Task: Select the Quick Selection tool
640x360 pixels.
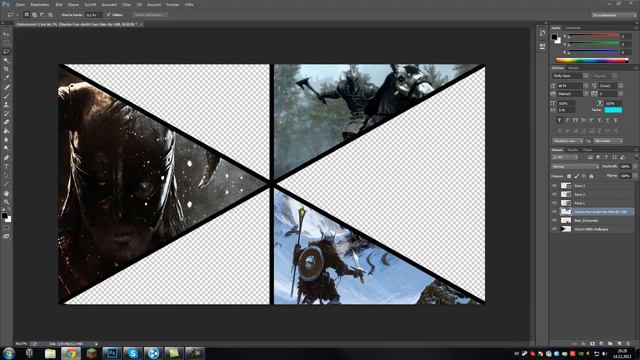Action: coord(6,60)
